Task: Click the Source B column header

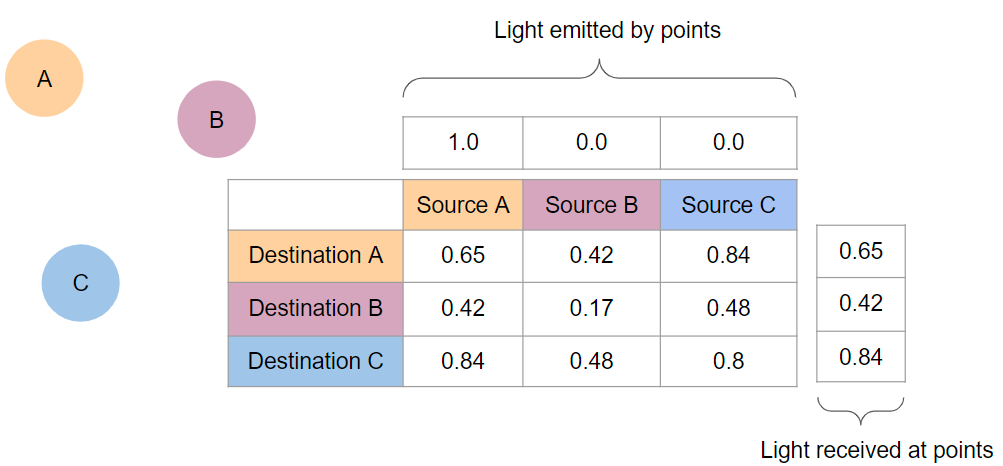Action: (592, 205)
